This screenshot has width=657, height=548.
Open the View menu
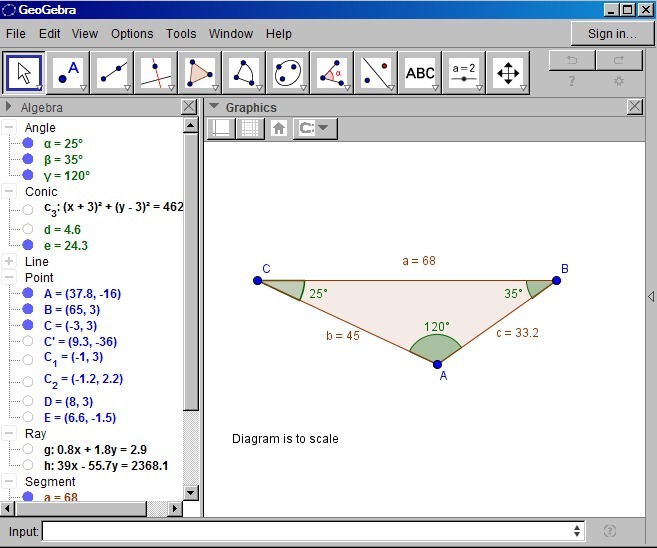pyautogui.click(x=85, y=34)
